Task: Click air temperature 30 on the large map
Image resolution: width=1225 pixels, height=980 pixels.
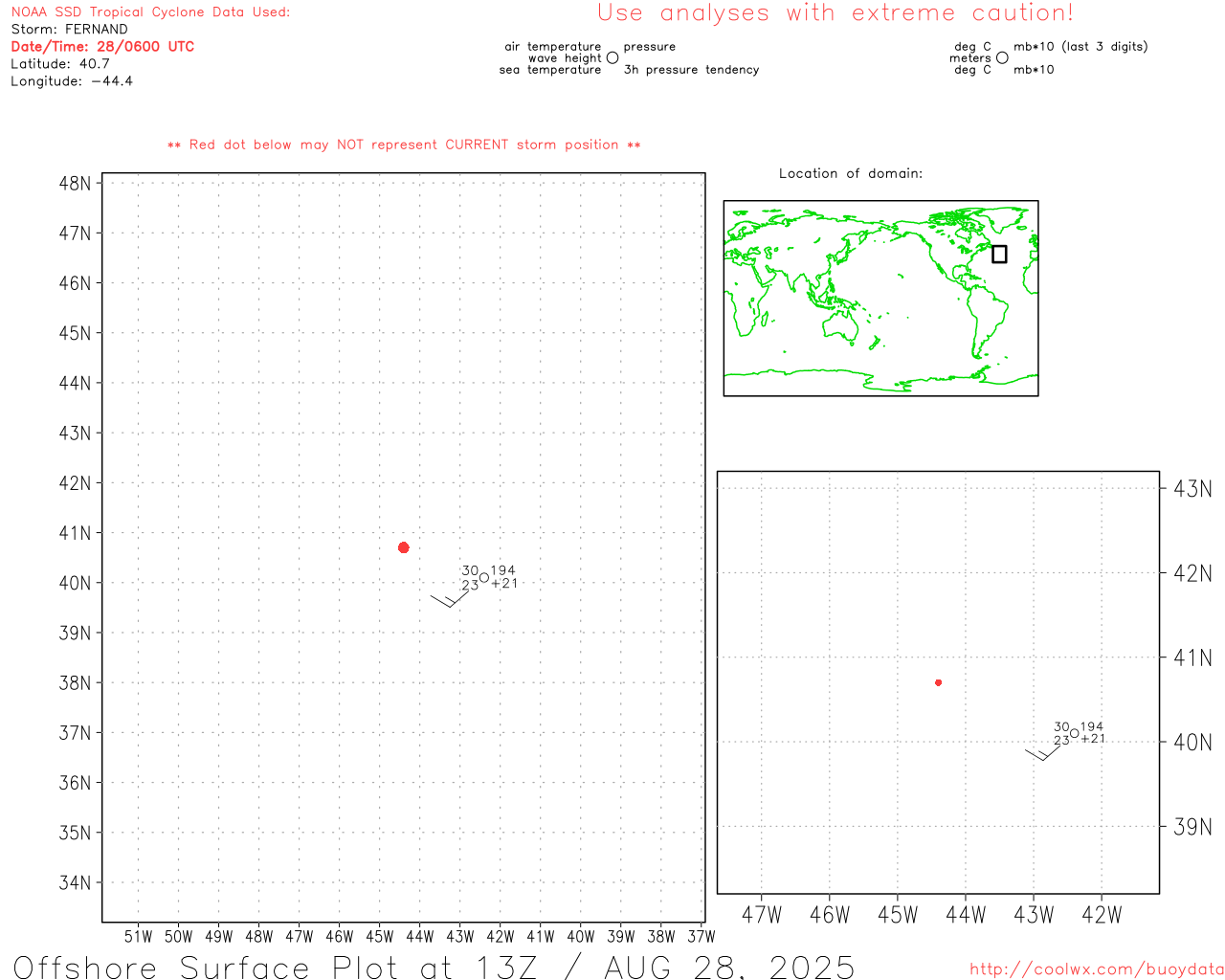Action: pos(470,570)
